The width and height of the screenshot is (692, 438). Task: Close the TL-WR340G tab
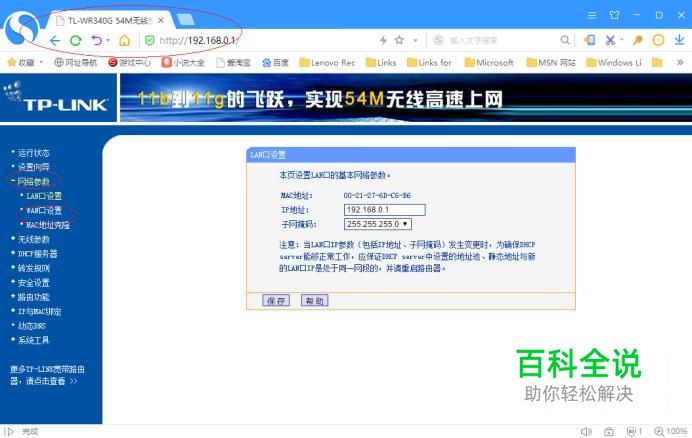[x=161, y=20]
